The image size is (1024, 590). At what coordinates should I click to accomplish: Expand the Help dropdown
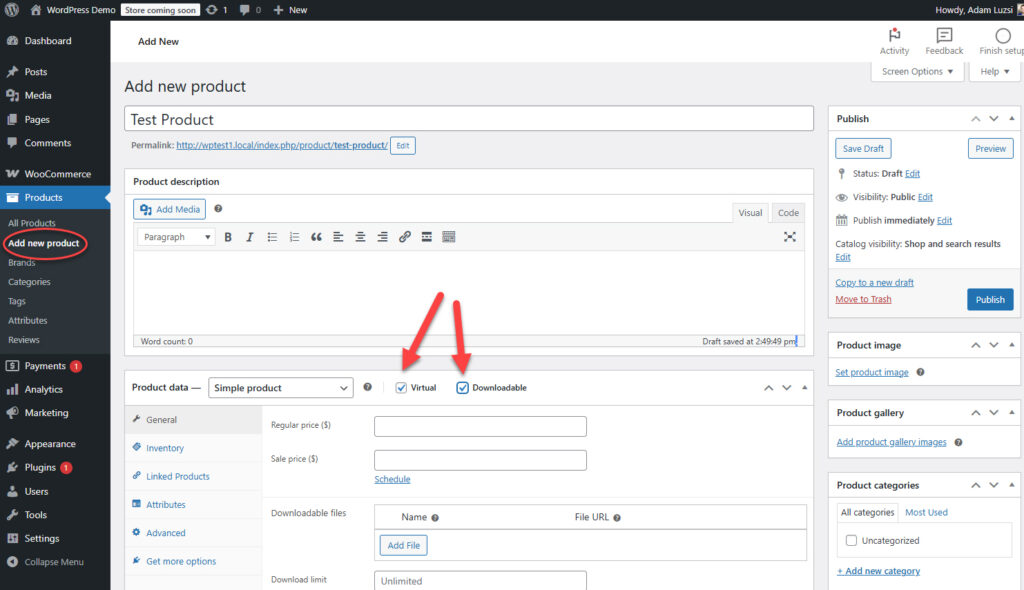coord(994,71)
